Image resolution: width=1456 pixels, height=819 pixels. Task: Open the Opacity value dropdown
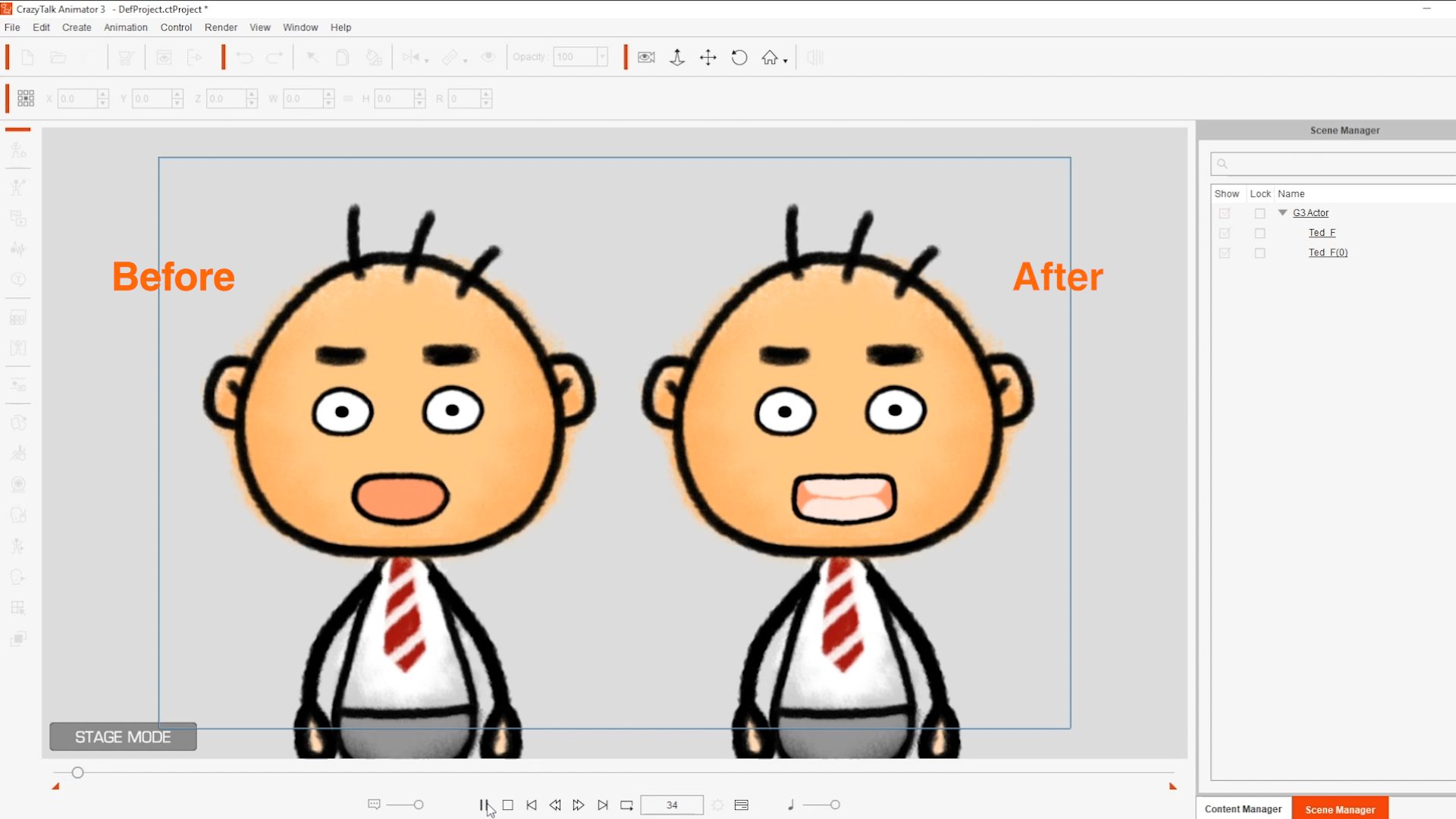pos(602,57)
